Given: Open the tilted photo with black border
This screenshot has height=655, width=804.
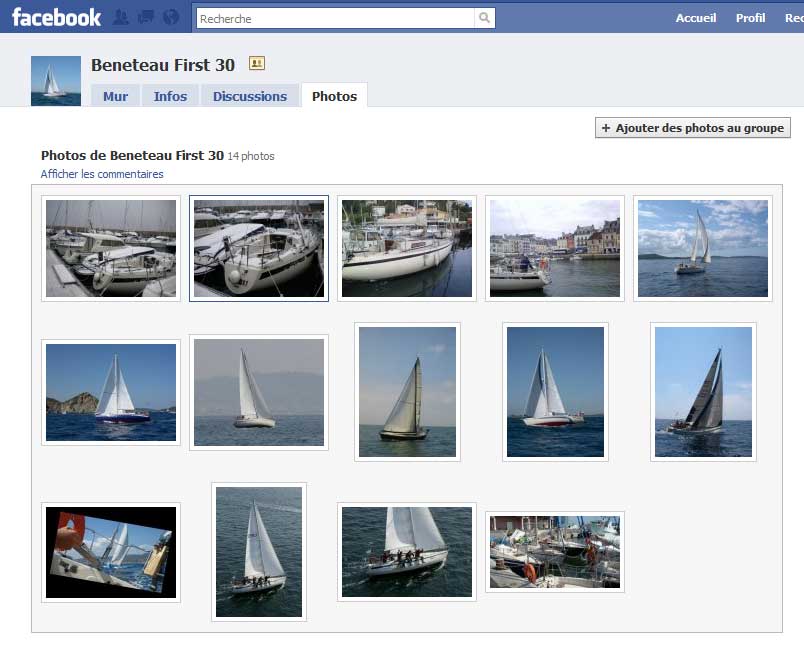Looking at the screenshot, I should [x=111, y=552].
